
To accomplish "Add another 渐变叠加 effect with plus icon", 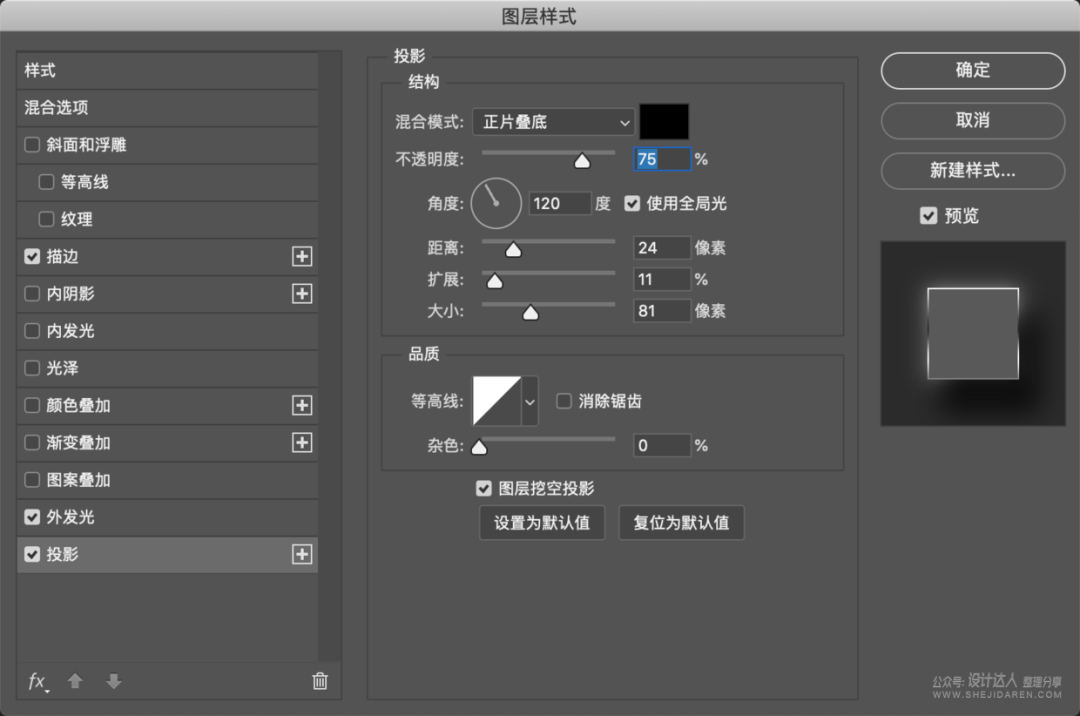I will (302, 442).
